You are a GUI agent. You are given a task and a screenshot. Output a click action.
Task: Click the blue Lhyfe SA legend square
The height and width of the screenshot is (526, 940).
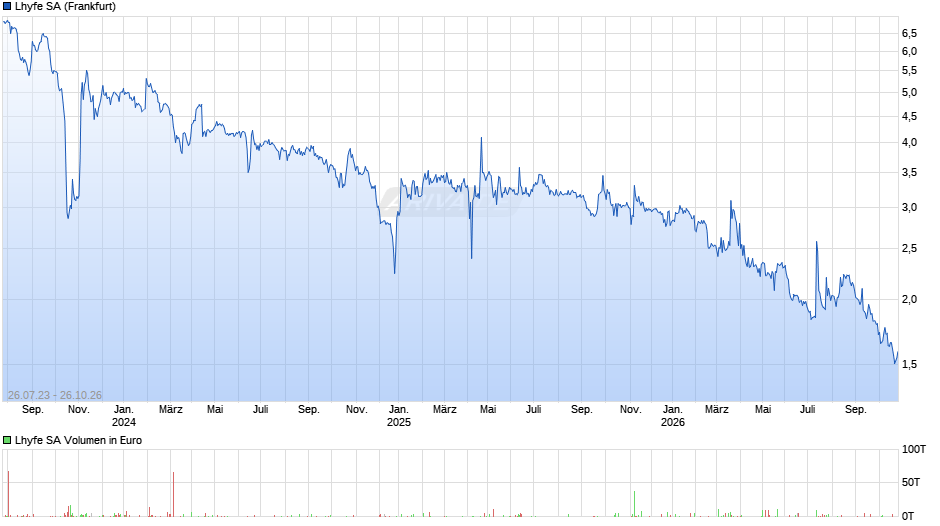click(7, 7)
